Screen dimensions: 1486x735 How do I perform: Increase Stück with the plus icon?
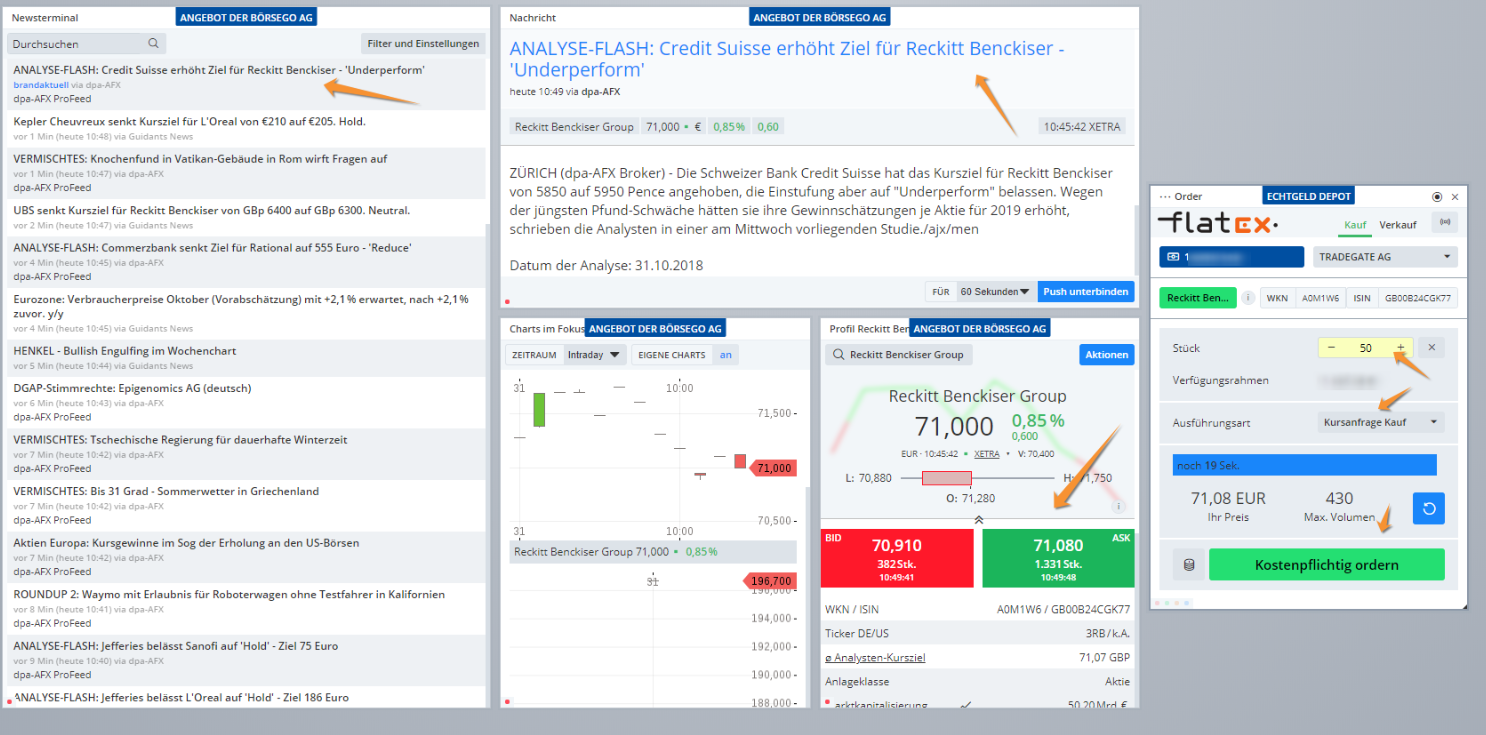1400,348
